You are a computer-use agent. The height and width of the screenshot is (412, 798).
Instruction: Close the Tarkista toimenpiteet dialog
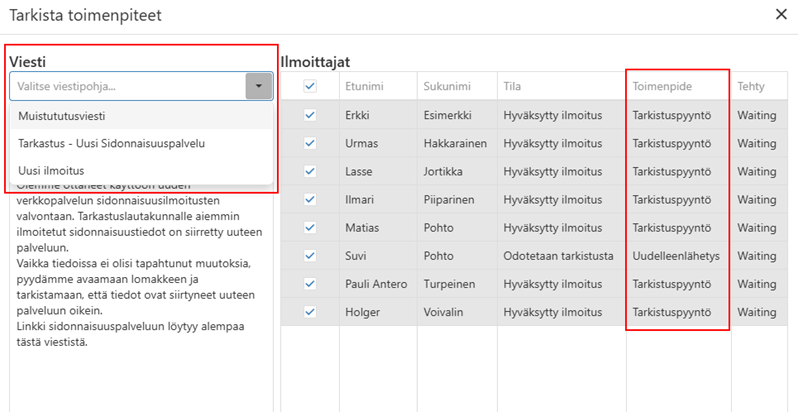click(x=781, y=14)
